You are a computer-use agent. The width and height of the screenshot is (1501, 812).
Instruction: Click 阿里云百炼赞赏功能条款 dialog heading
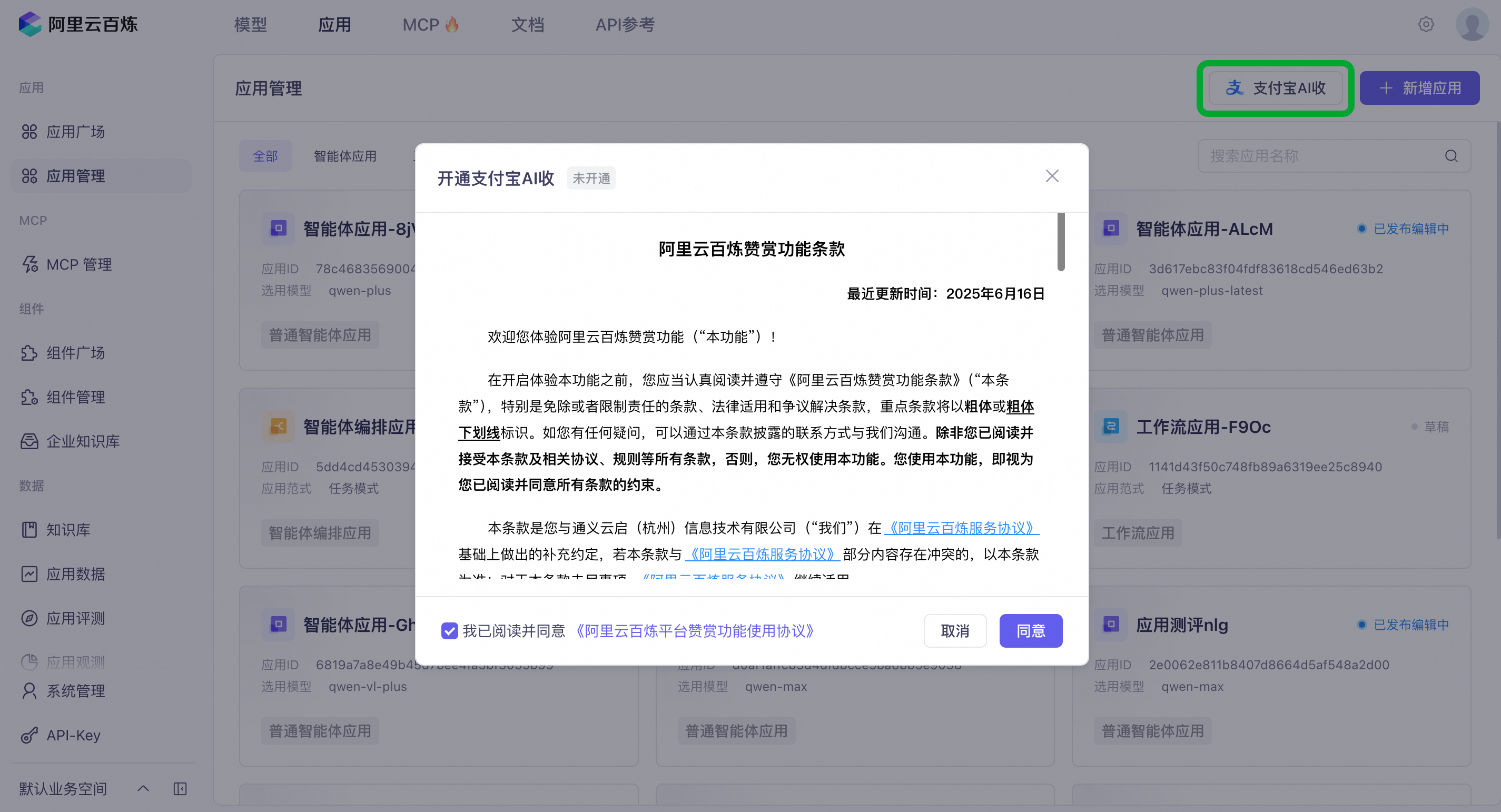(x=751, y=249)
